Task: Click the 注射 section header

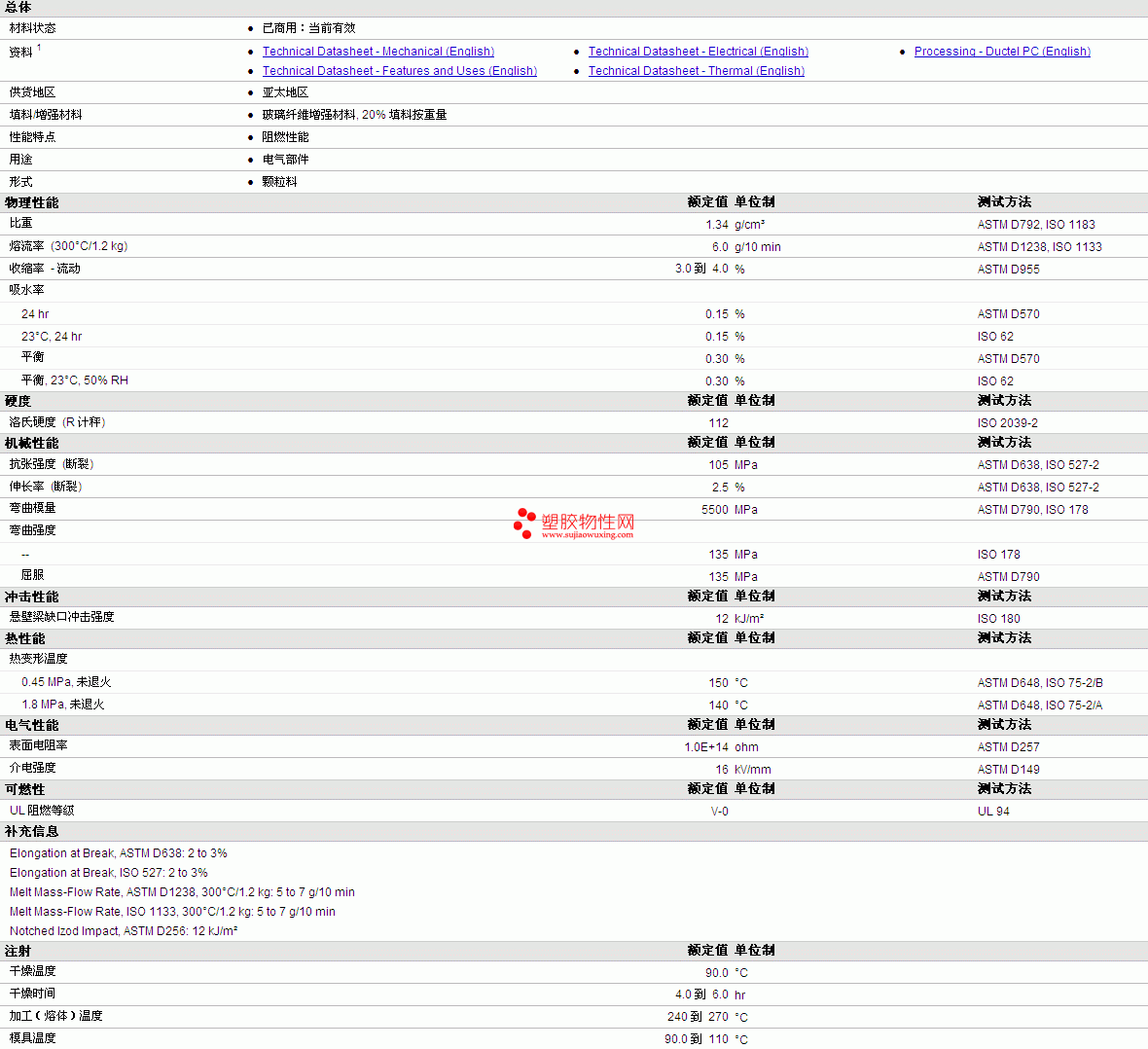Action: click(x=18, y=952)
